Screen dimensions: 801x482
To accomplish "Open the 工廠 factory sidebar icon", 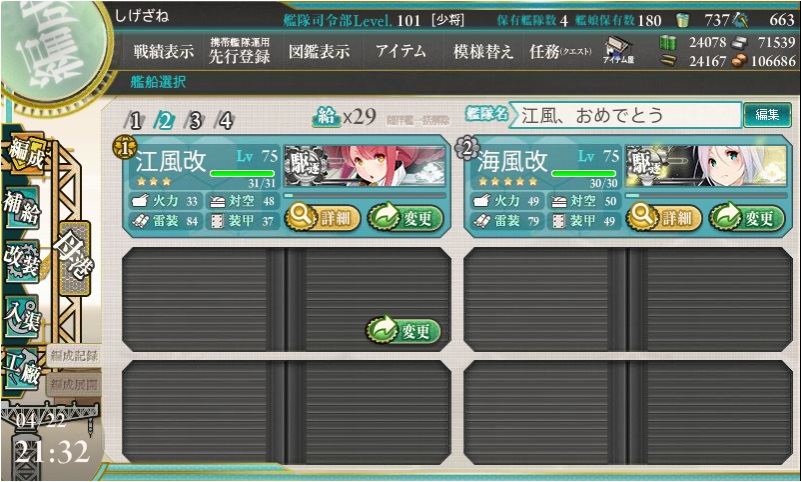I will point(22,370).
